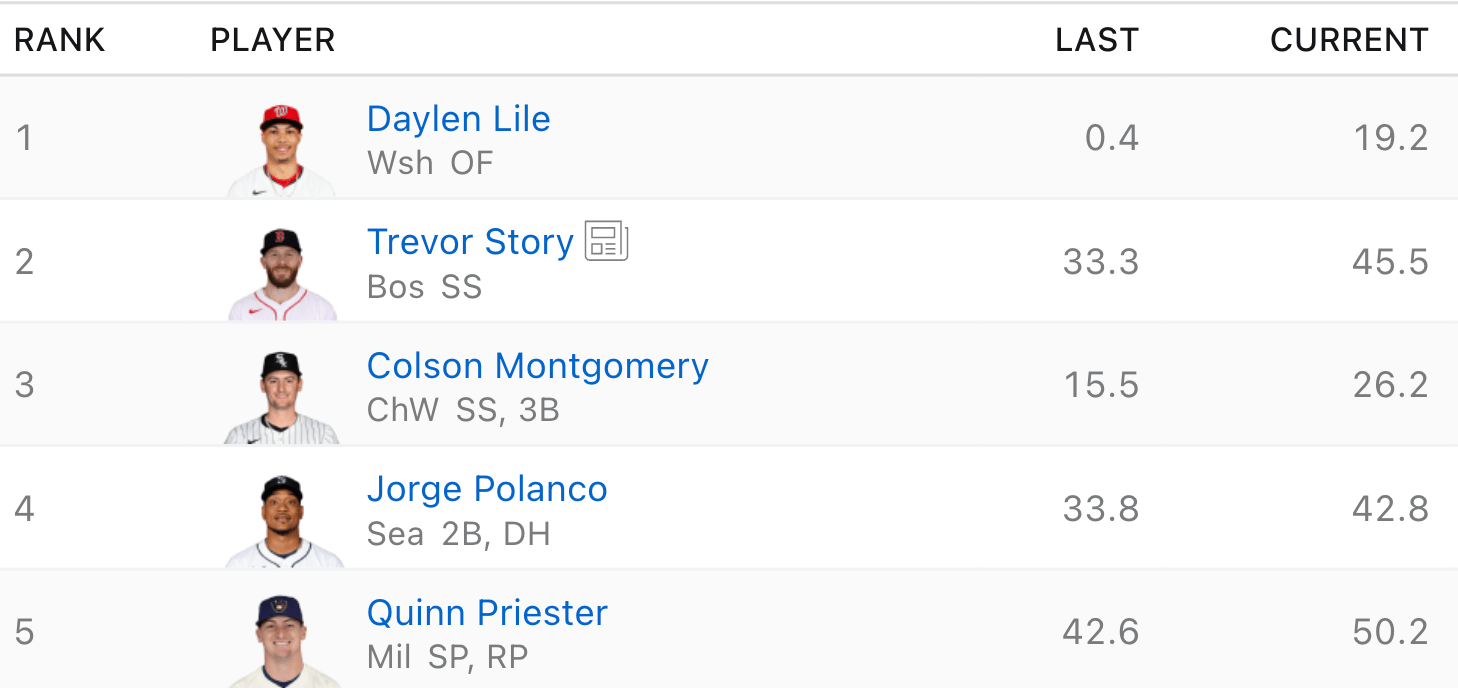Image resolution: width=1458 pixels, height=688 pixels.
Task: Click Daylen Lile's headshot photo
Action: click(x=281, y=149)
